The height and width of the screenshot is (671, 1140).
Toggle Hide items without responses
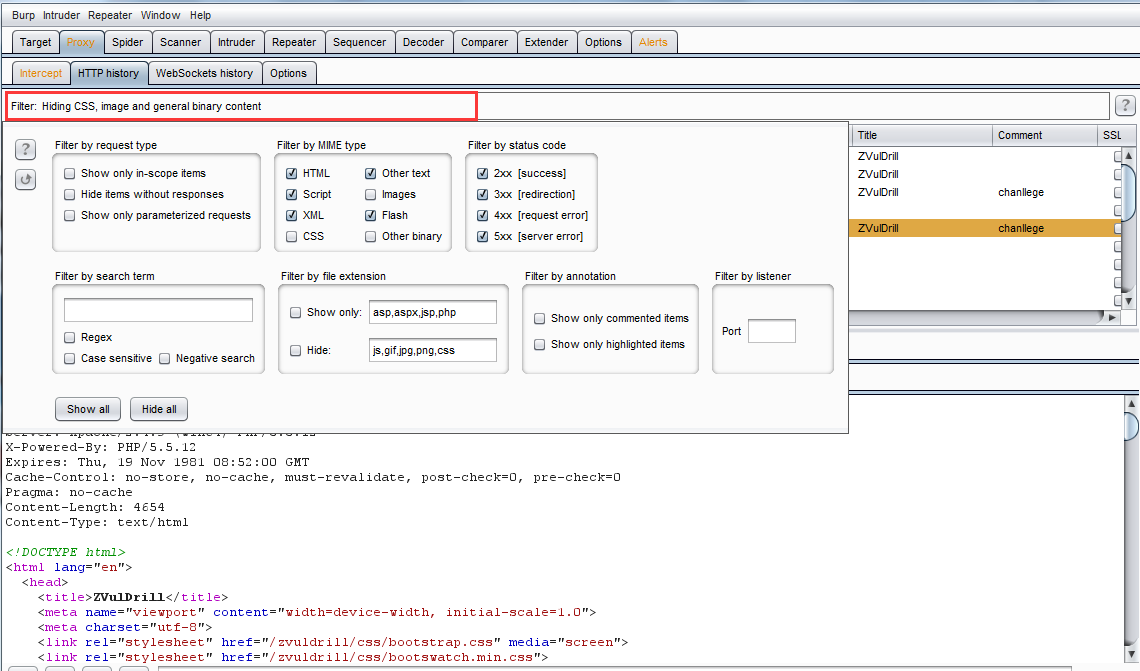tap(70, 194)
